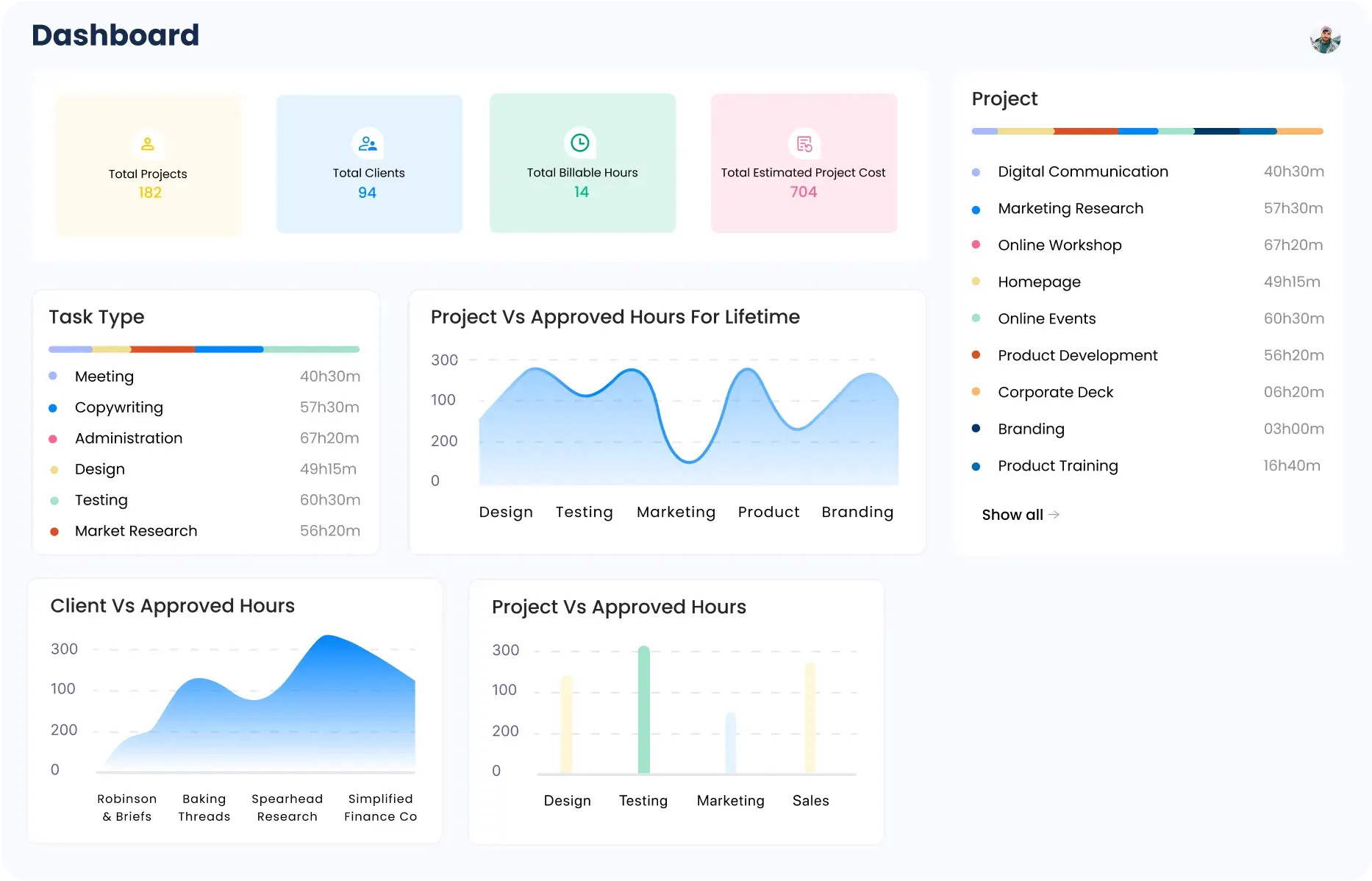Open the Total Projects card
Image resolution: width=1372 pixels, height=881 pixels.
[149, 165]
